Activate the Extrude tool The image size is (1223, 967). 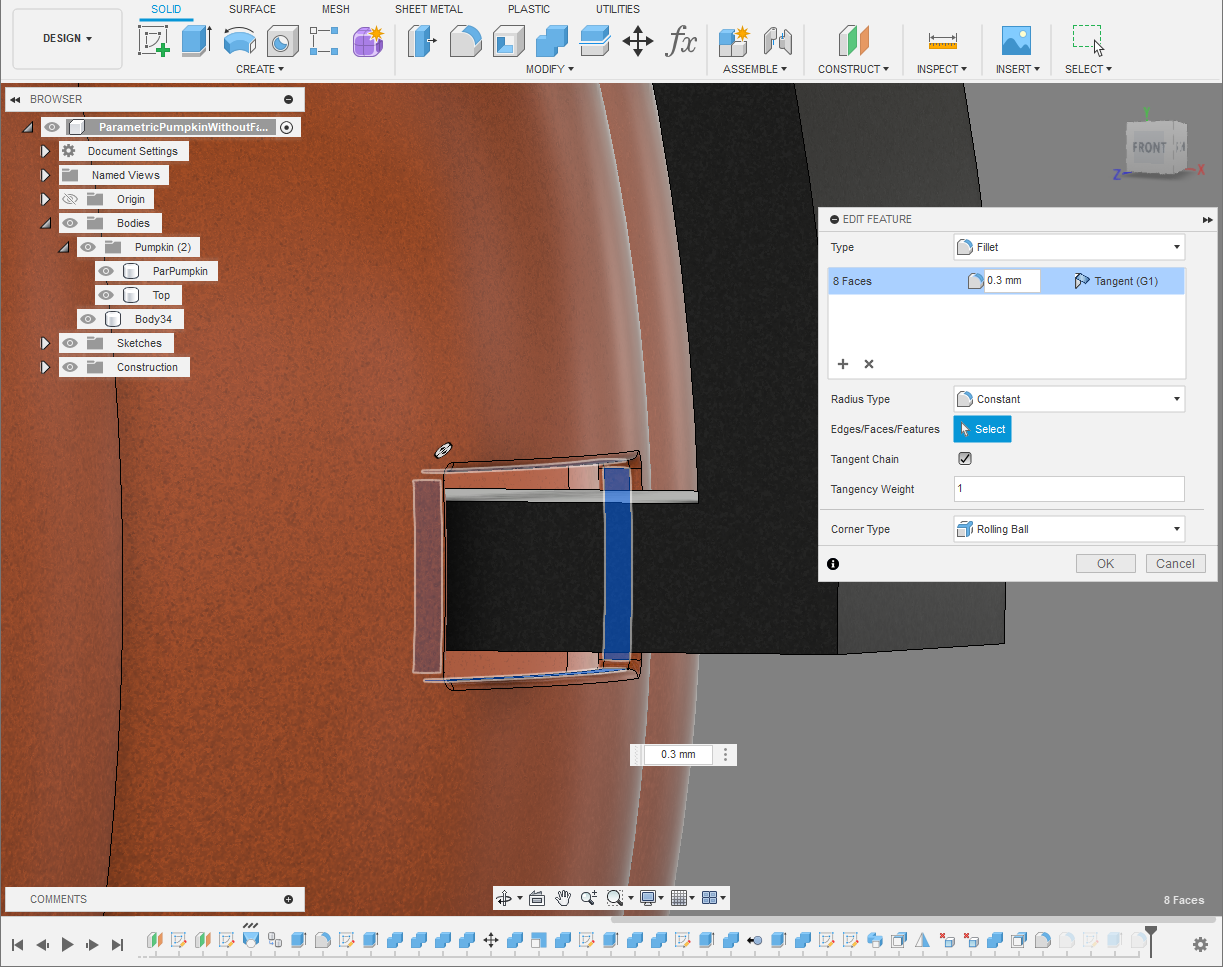pos(196,41)
